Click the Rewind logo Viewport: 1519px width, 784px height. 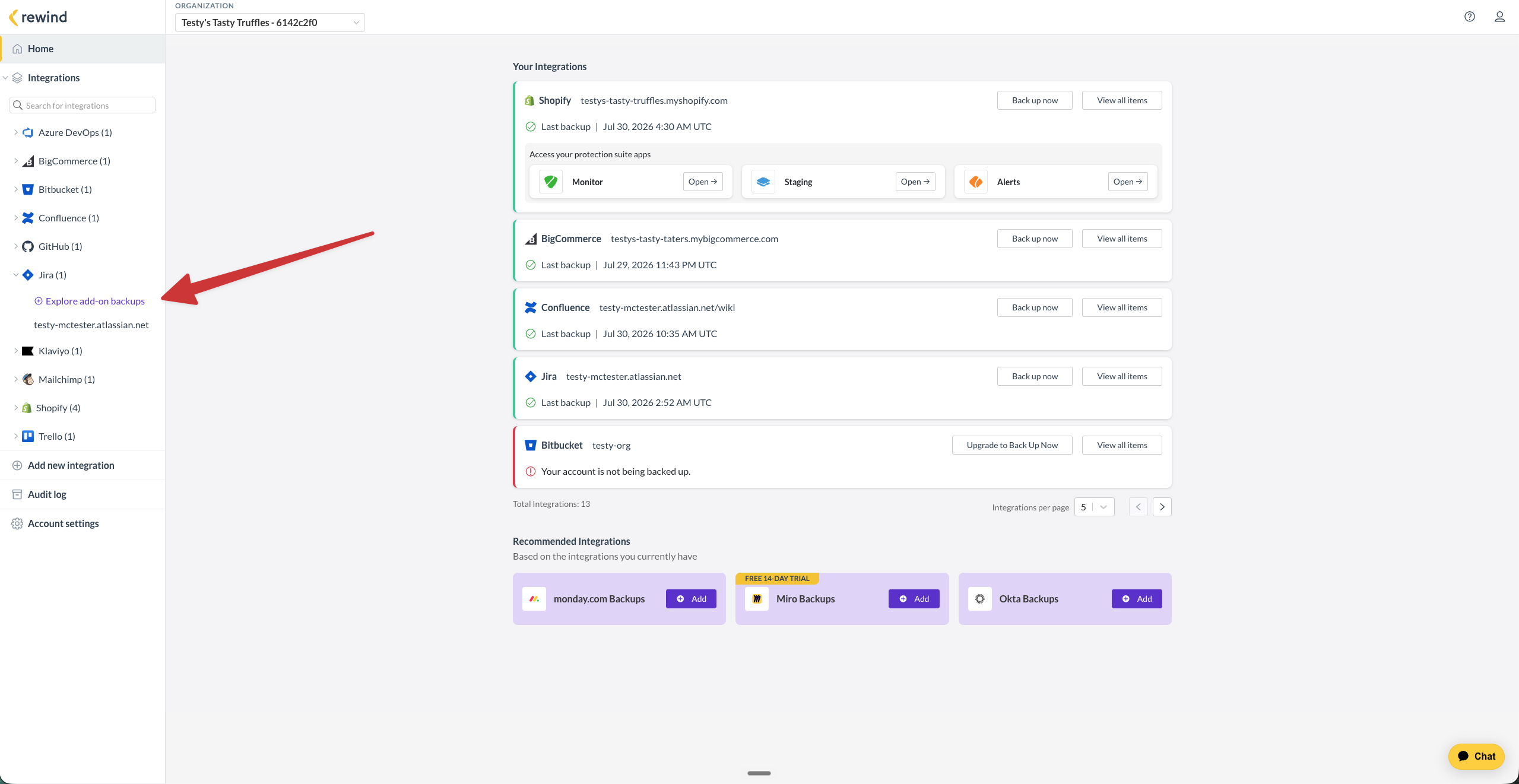click(38, 17)
